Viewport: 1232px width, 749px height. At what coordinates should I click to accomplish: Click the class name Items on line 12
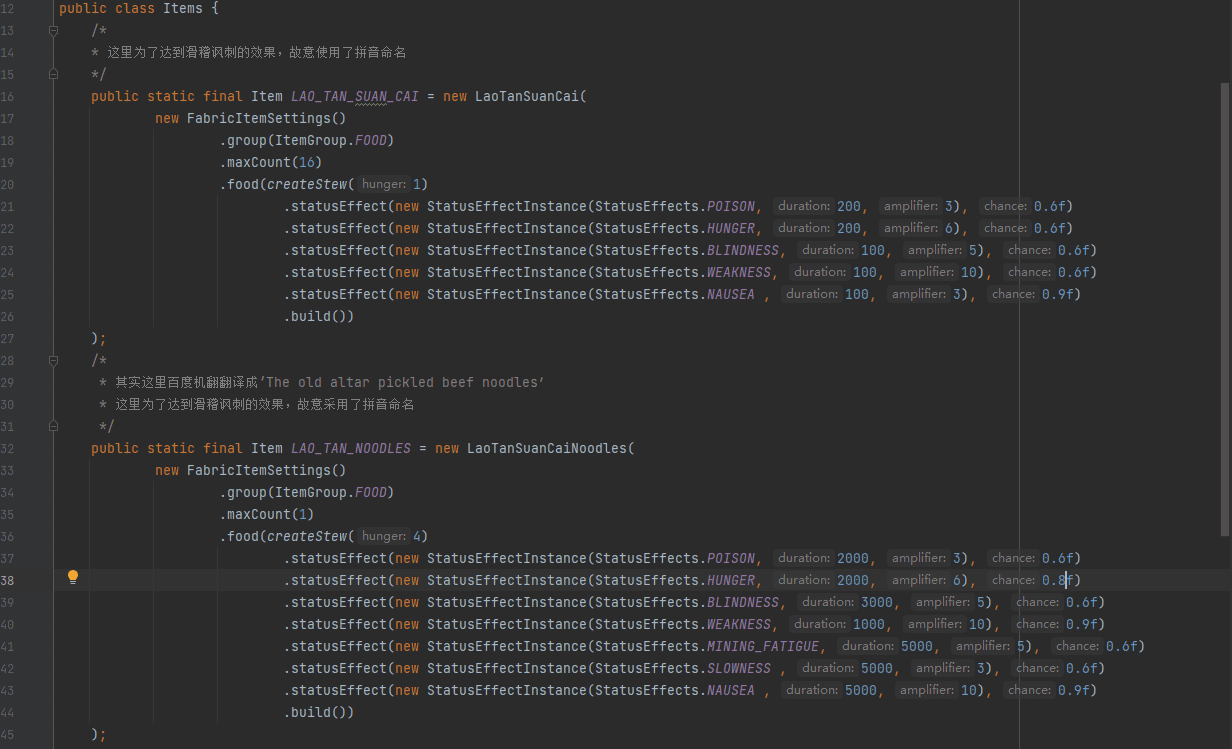(x=183, y=9)
